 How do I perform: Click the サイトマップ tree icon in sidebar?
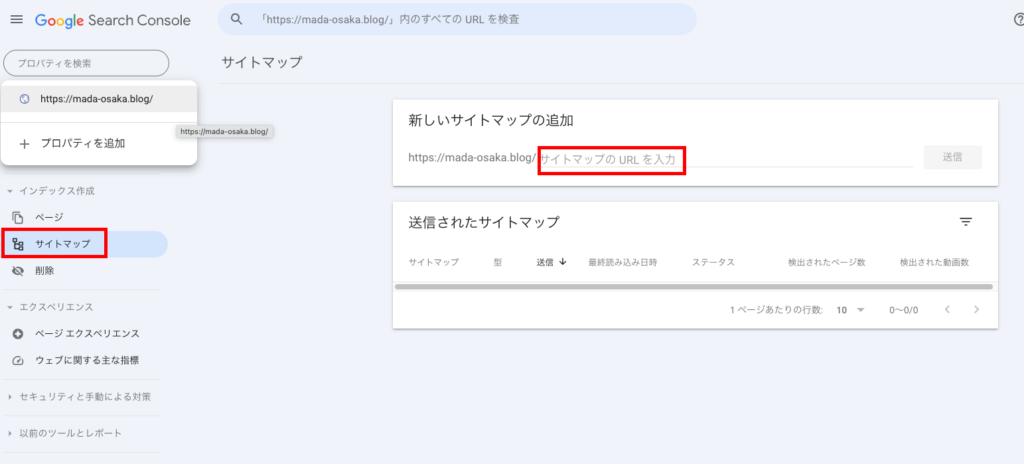[18, 244]
